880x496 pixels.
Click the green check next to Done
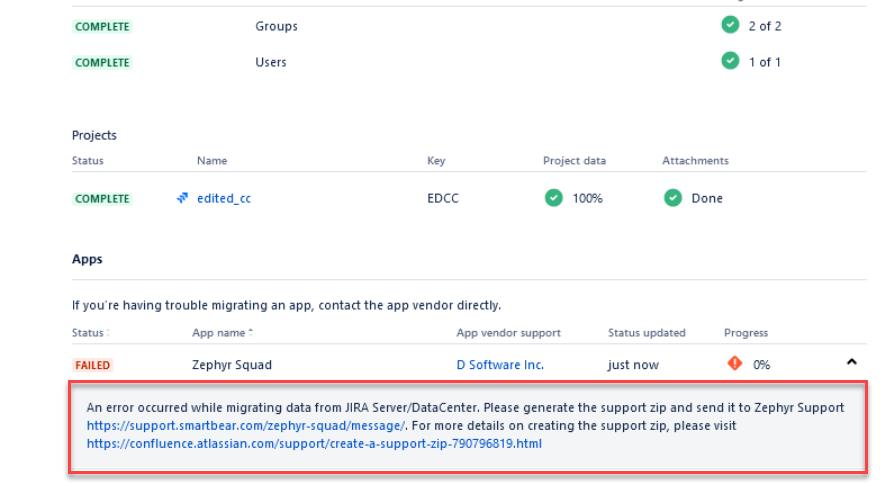[x=673, y=198]
